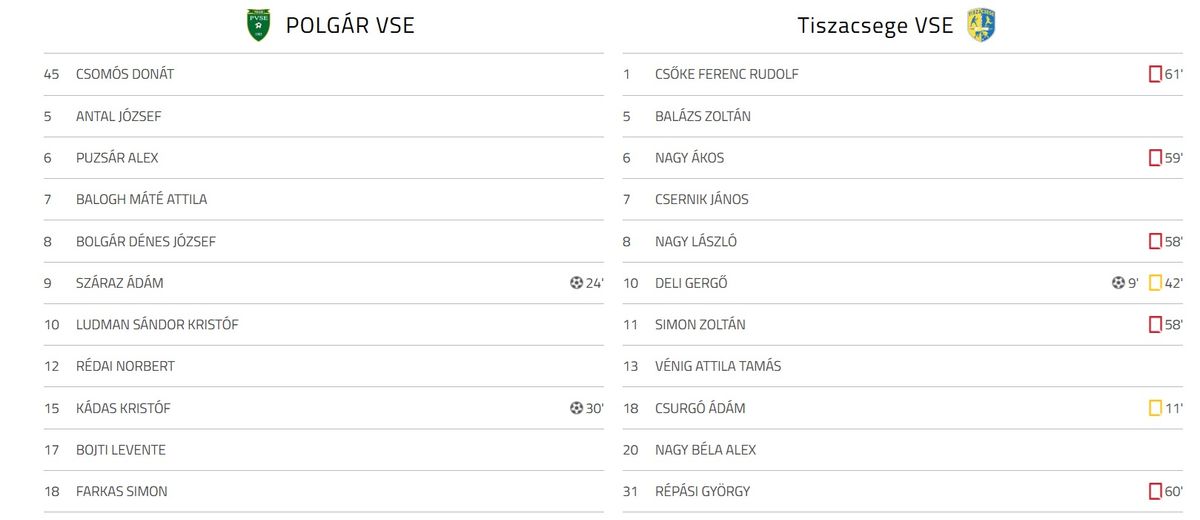This screenshot has height=520, width=1200.
Task: Click the goal ball icon for Száraz Ádám
Action: (x=576, y=283)
